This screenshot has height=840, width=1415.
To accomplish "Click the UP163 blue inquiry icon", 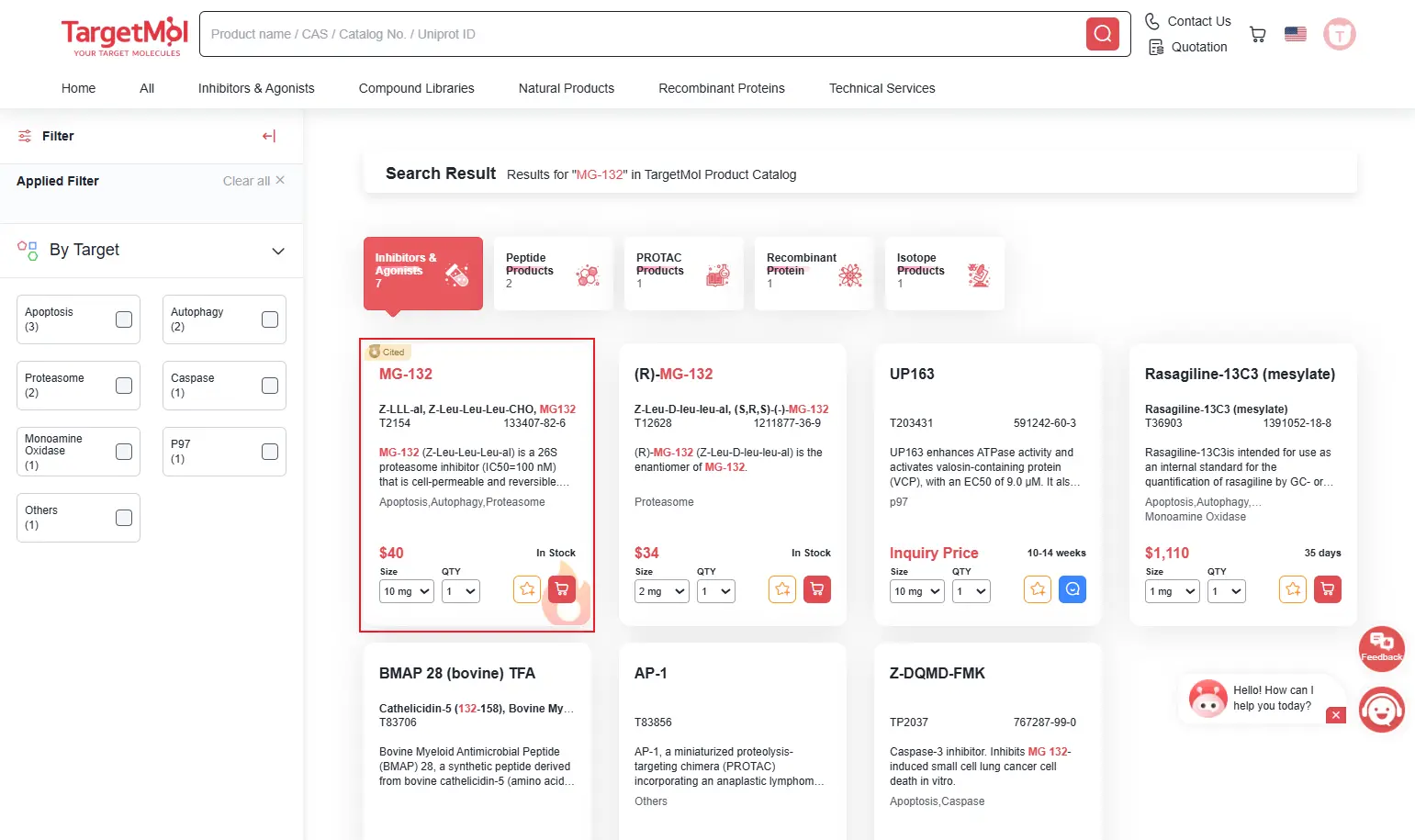I will click(1072, 589).
